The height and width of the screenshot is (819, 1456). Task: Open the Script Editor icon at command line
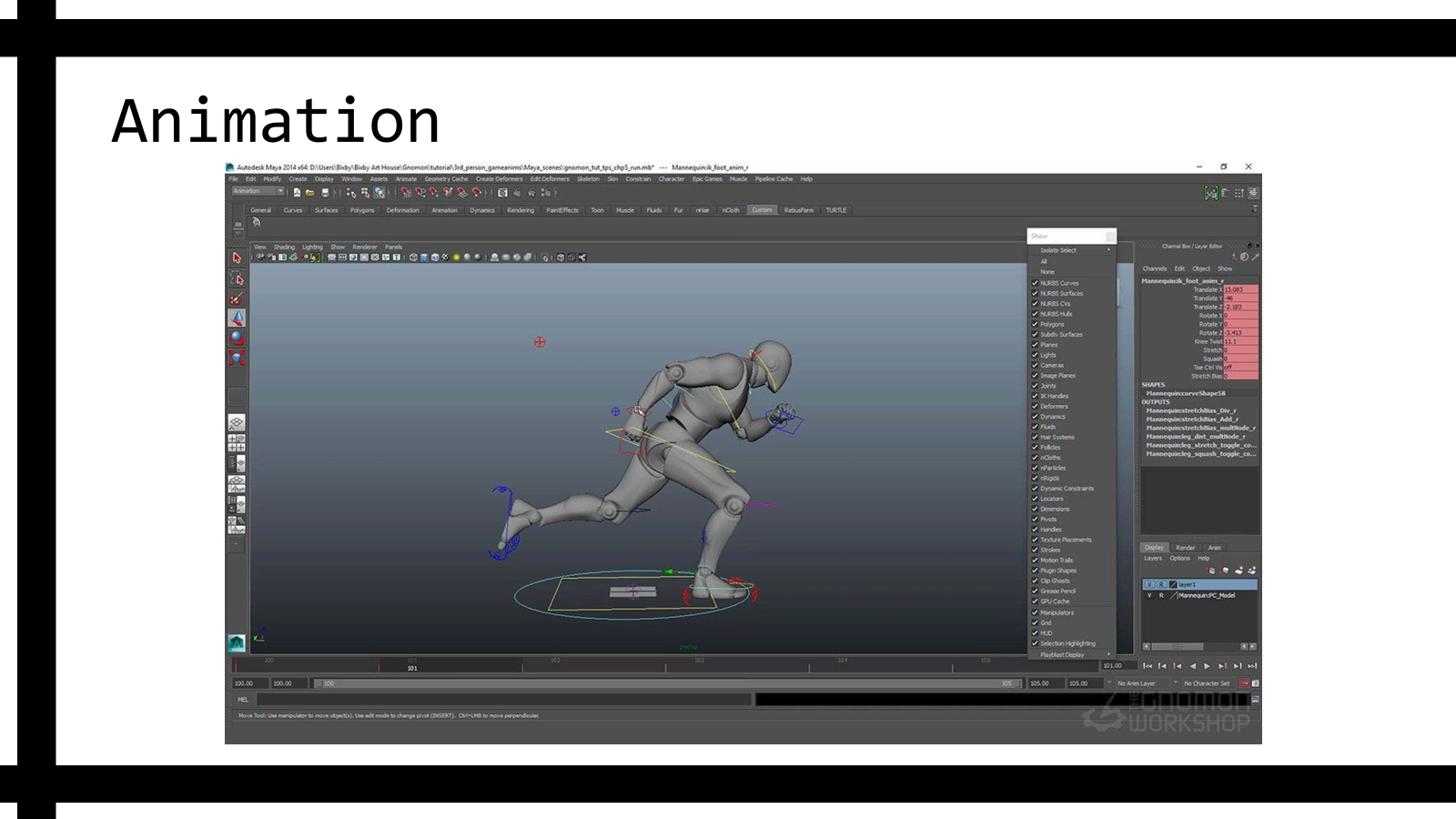click(1256, 700)
